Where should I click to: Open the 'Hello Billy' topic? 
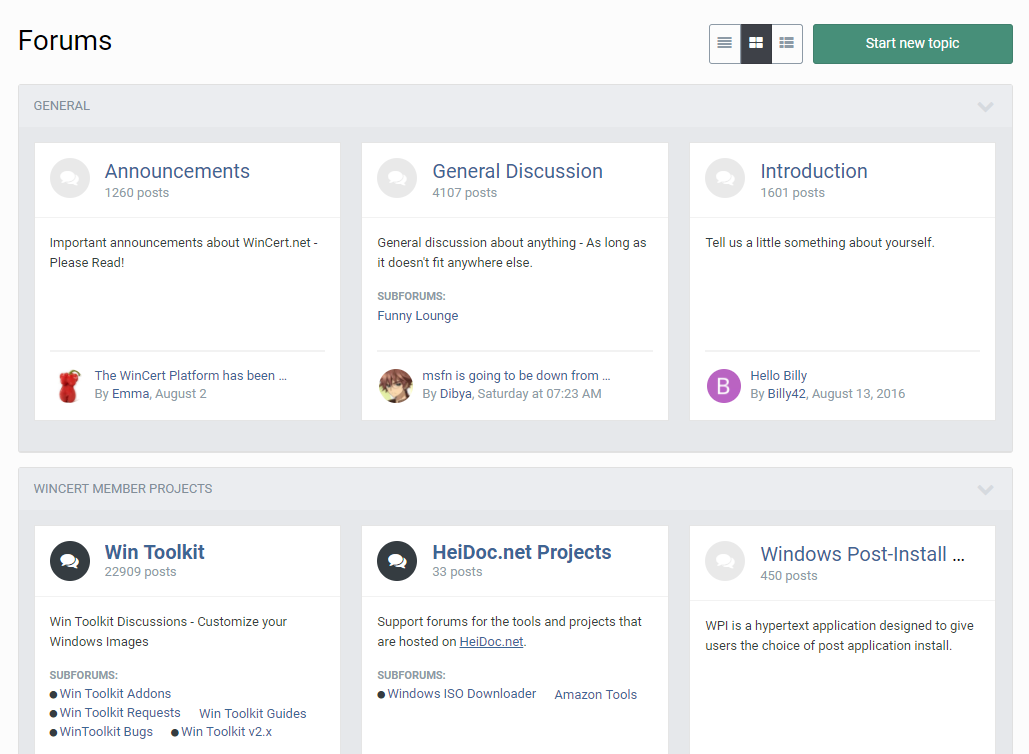(x=778, y=375)
